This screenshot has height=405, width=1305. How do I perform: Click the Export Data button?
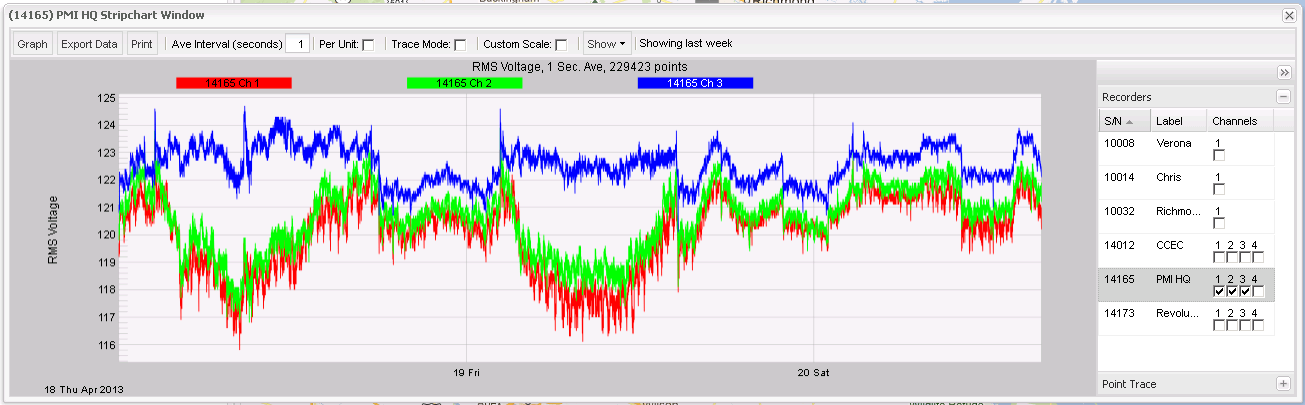(x=89, y=44)
